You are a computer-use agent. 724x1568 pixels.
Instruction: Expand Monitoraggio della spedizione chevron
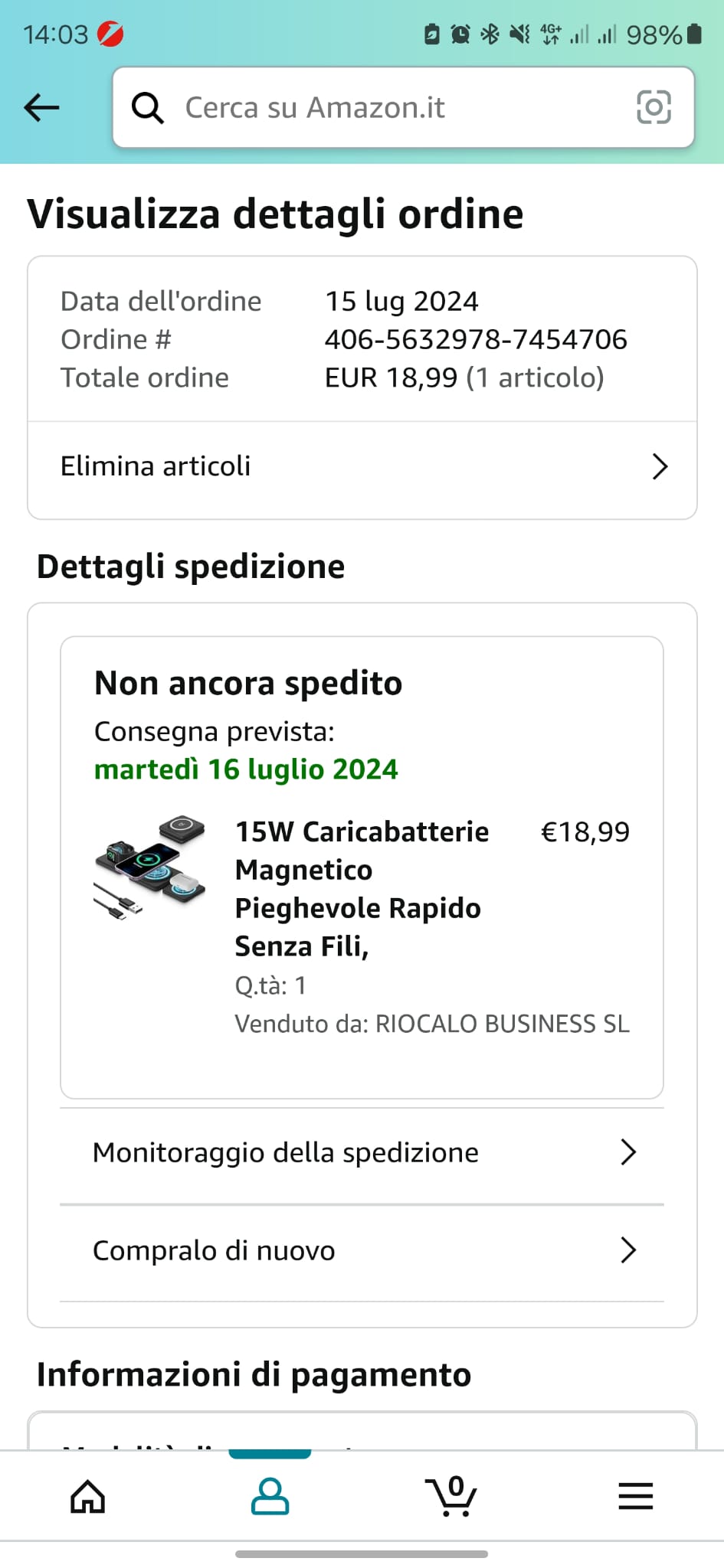tap(628, 1152)
